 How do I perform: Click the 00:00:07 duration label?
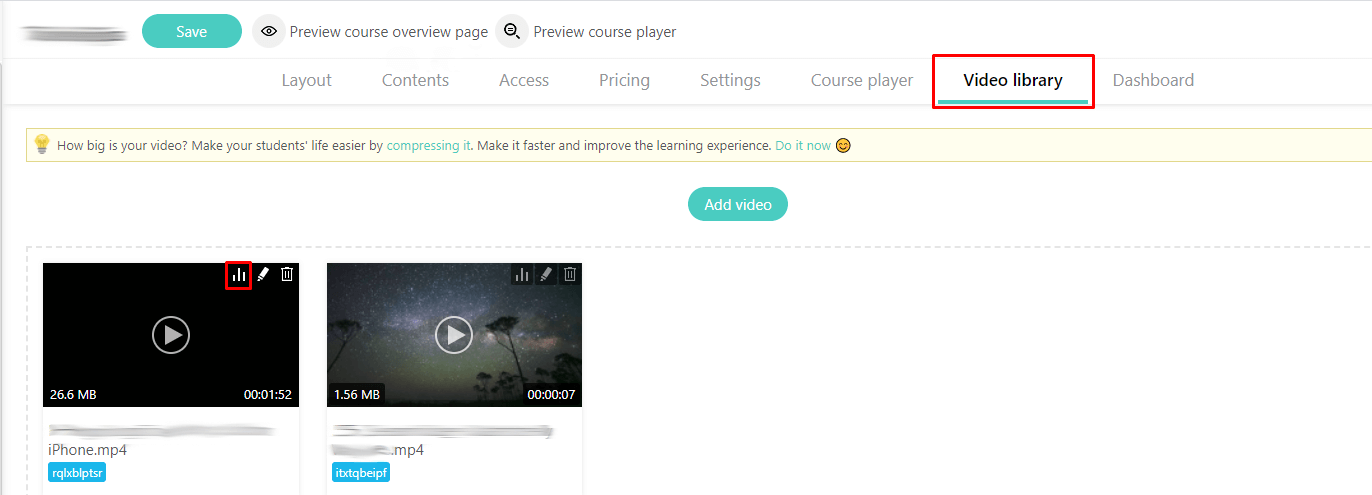click(x=552, y=395)
